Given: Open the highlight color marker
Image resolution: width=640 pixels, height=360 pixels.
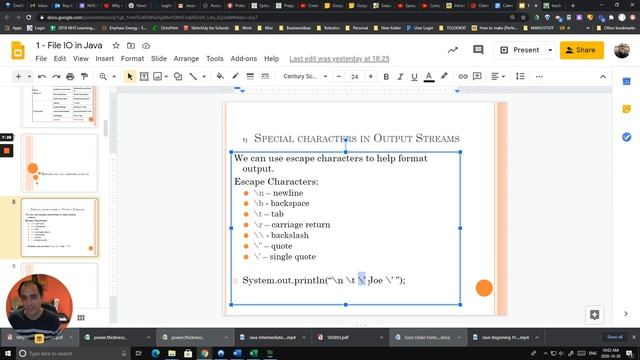Looking at the screenshot, I should 444,76.
